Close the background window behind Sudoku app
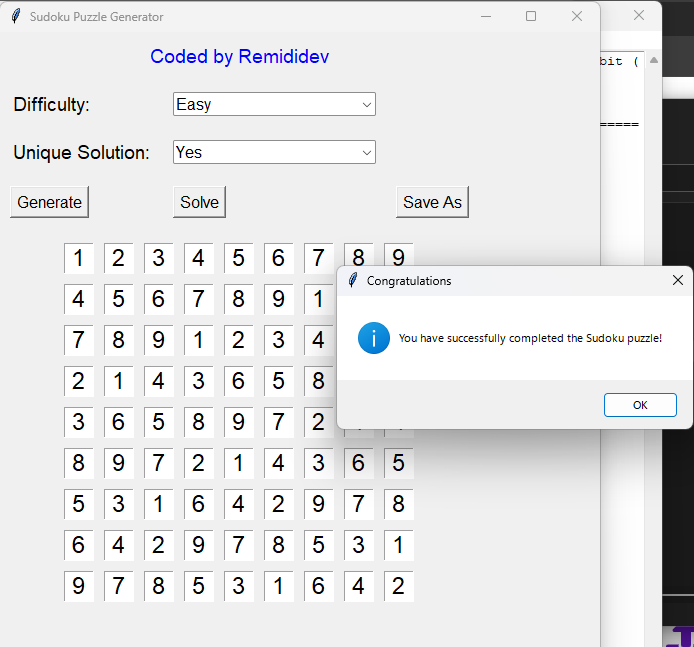The height and width of the screenshot is (647, 694). coord(639,15)
